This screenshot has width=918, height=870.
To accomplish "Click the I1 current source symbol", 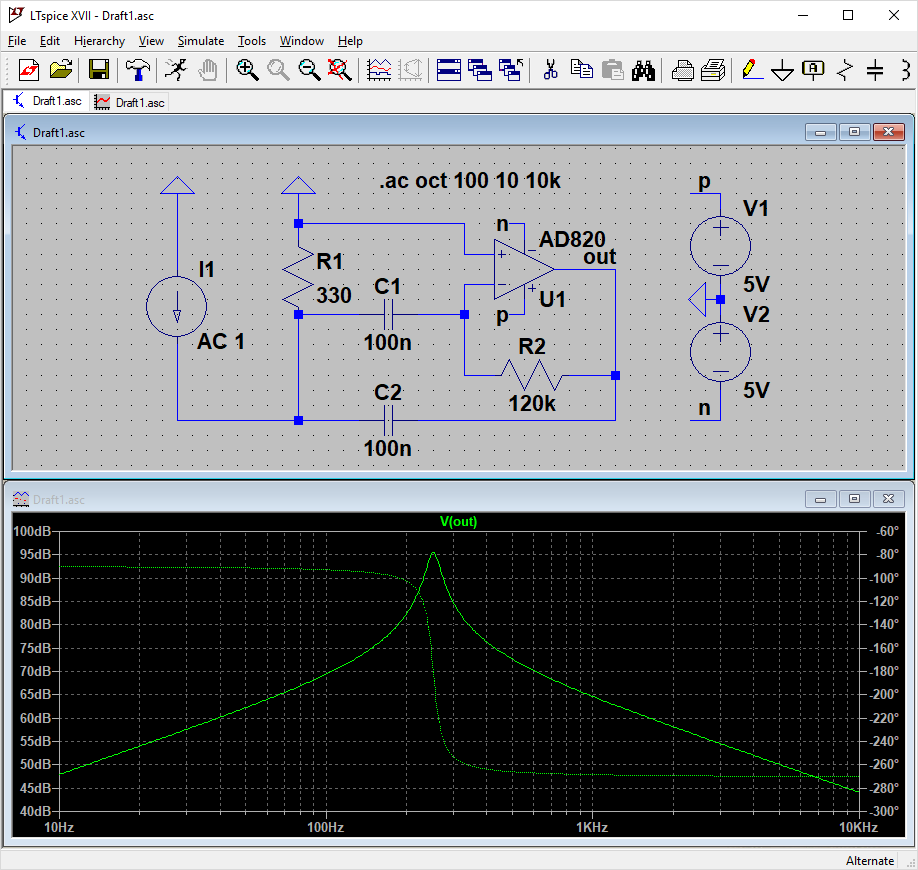I will point(177,306).
